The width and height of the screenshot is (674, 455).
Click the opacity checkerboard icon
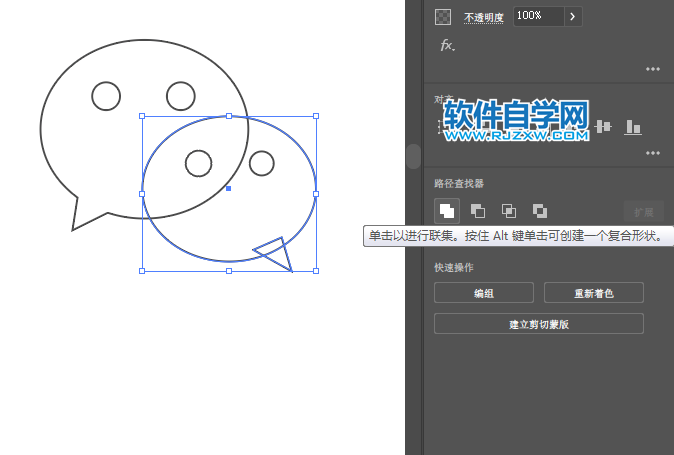click(x=443, y=17)
